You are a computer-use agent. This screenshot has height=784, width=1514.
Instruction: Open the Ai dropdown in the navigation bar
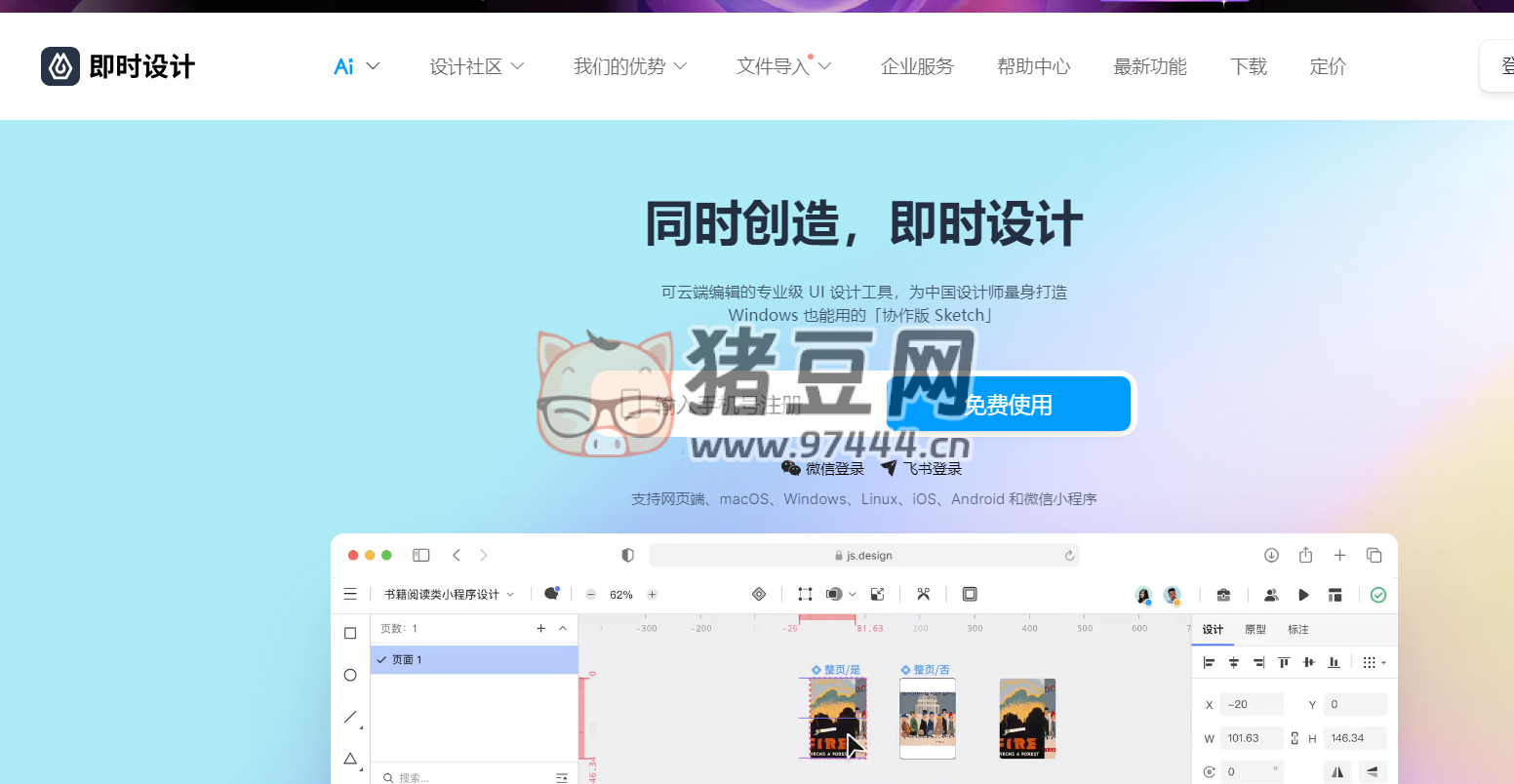pos(355,65)
